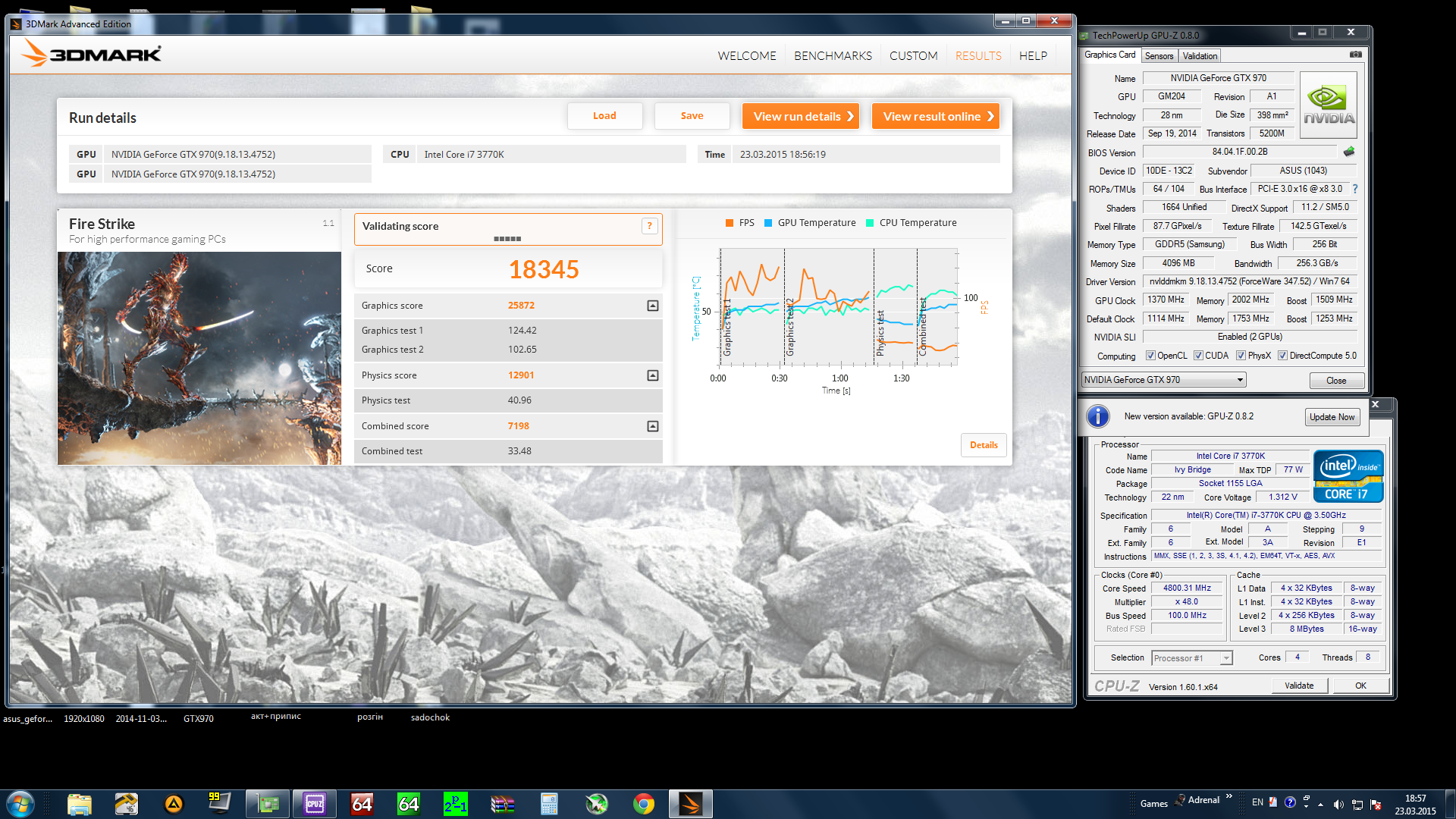The image size is (1456, 819).
Task: Click the WinRAR taskbar icon
Action: pyautogui.click(x=502, y=804)
